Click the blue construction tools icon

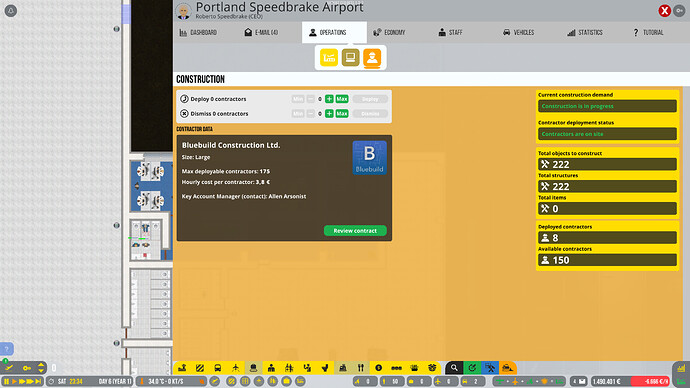(x=490, y=368)
